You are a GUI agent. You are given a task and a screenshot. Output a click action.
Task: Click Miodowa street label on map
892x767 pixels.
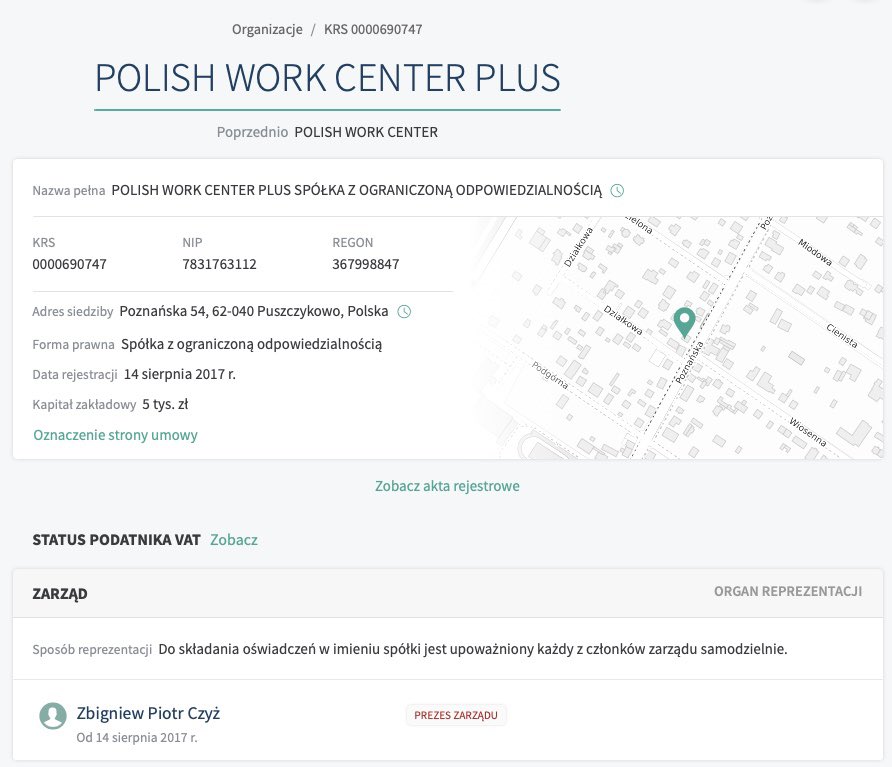click(x=815, y=252)
